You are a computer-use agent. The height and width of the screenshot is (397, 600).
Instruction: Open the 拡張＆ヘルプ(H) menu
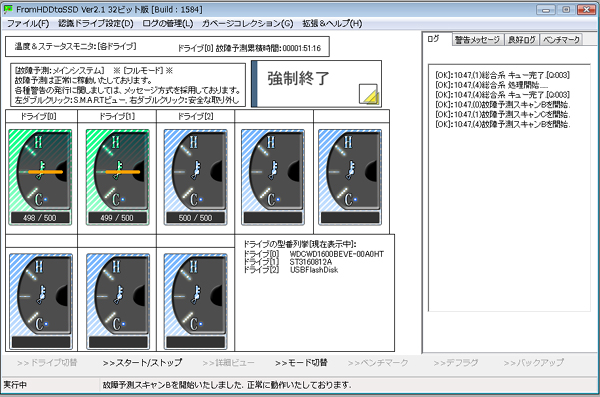[x=332, y=24]
